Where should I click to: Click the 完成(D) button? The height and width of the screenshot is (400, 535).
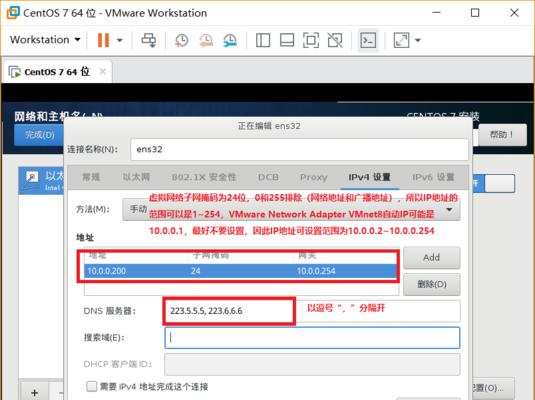[x=40, y=135]
